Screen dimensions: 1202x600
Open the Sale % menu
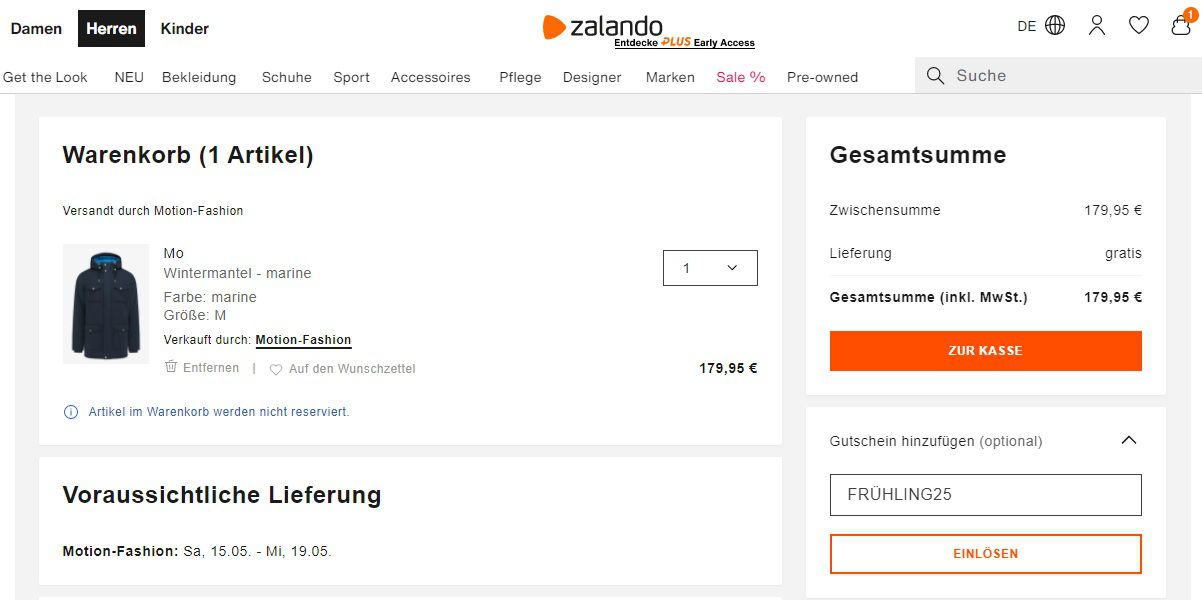point(740,76)
